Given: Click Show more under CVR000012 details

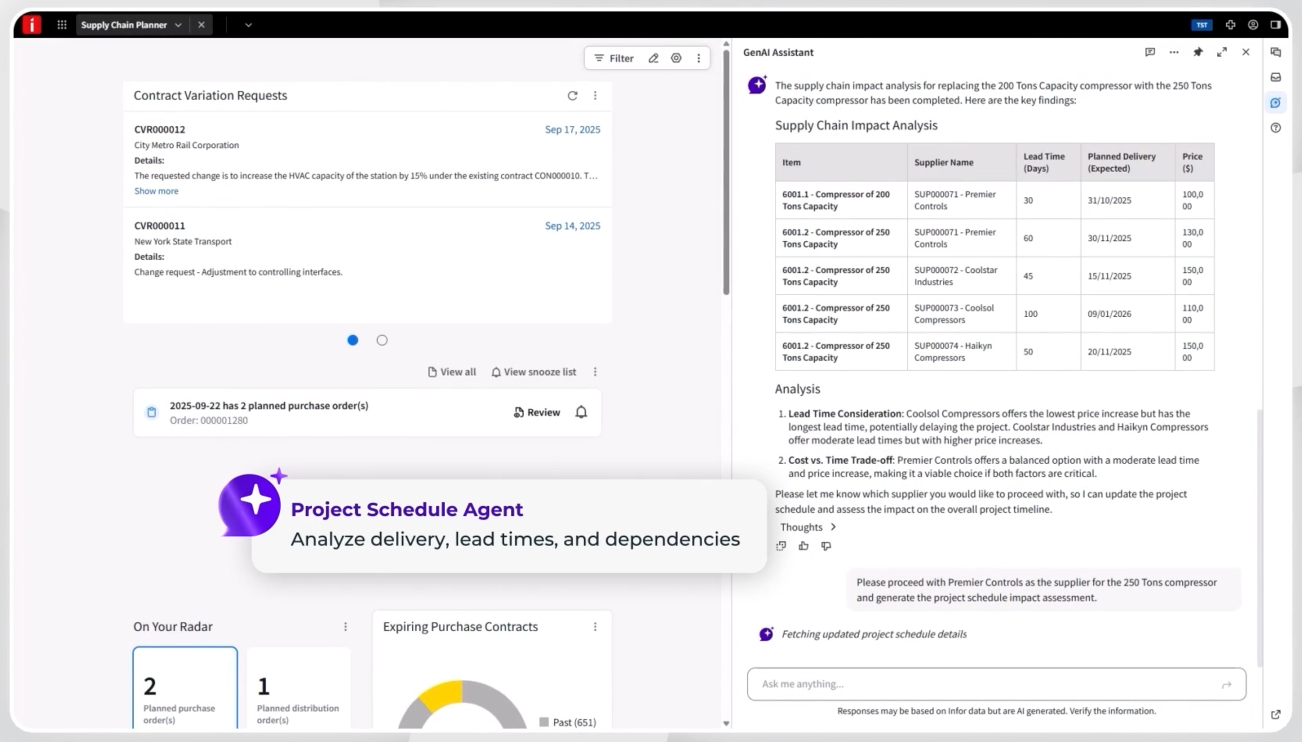Looking at the screenshot, I should click(156, 191).
